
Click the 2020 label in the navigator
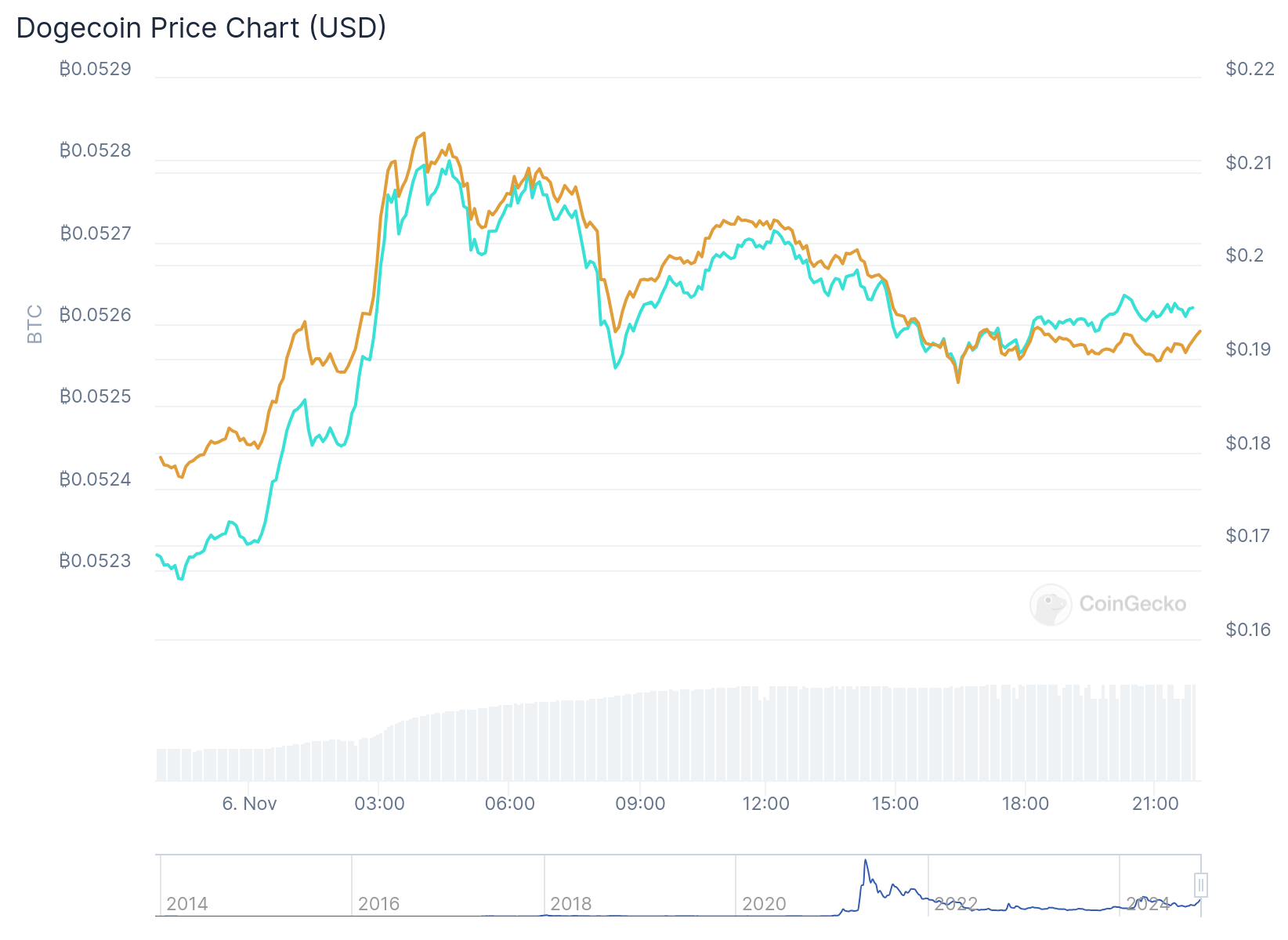point(764,904)
